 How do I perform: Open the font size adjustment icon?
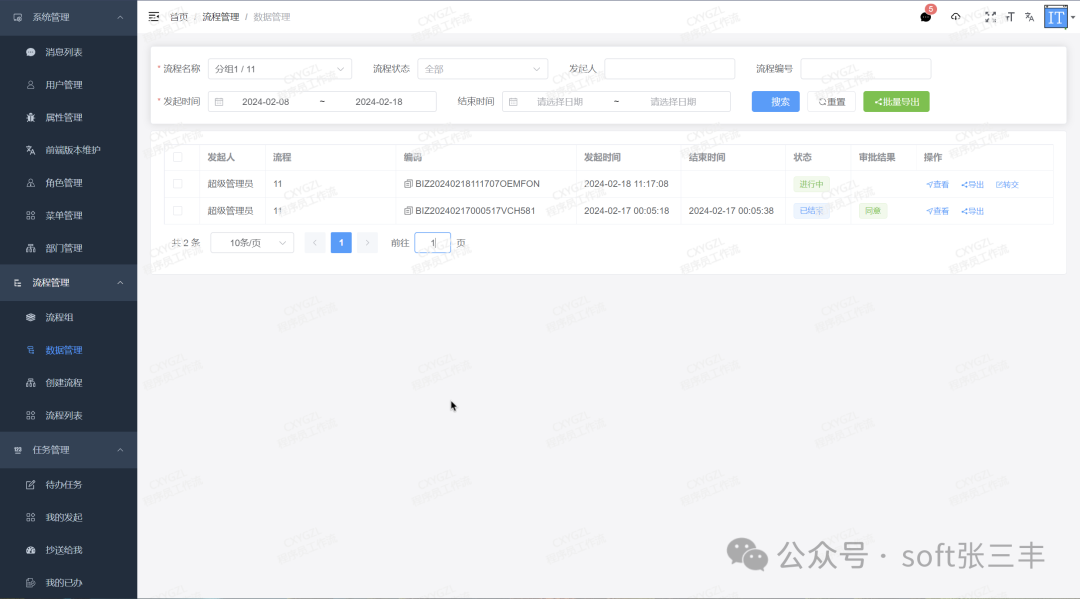(x=1010, y=17)
